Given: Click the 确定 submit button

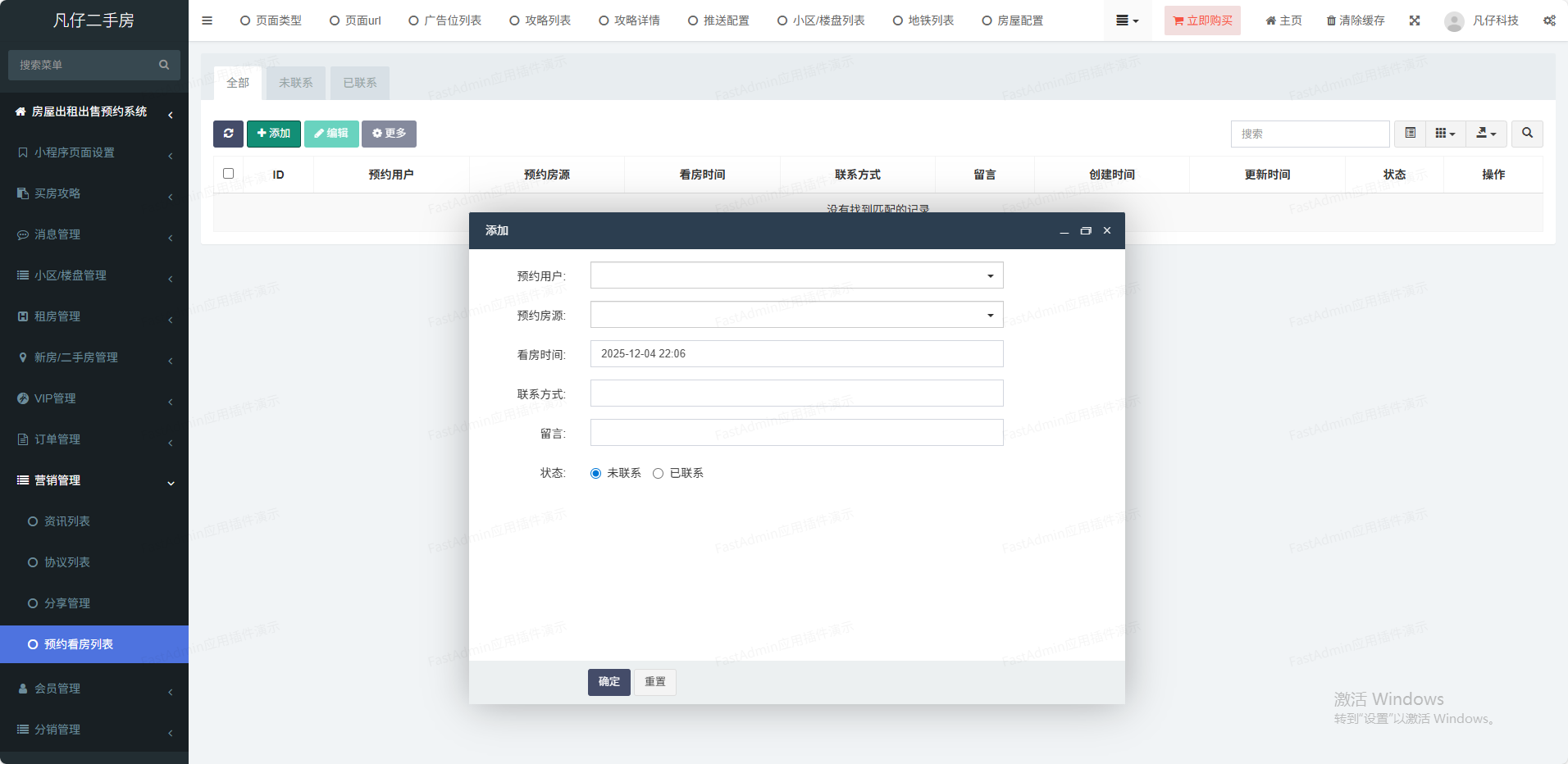Looking at the screenshot, I should point(609,682).
